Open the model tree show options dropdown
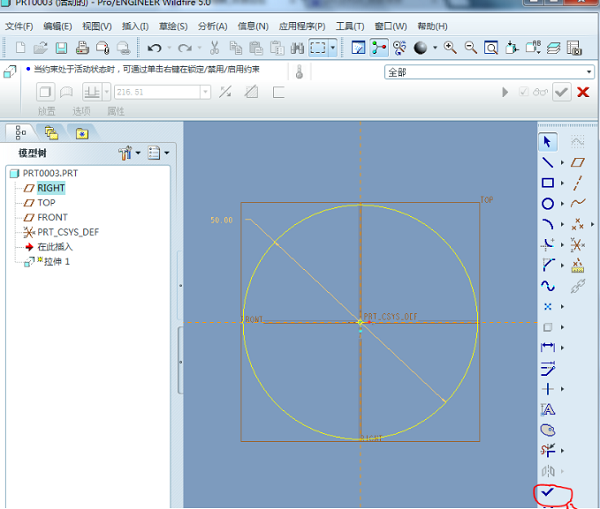Image resolution: width=600 pixels, height=509 pixels. click(x=159, y=153)
